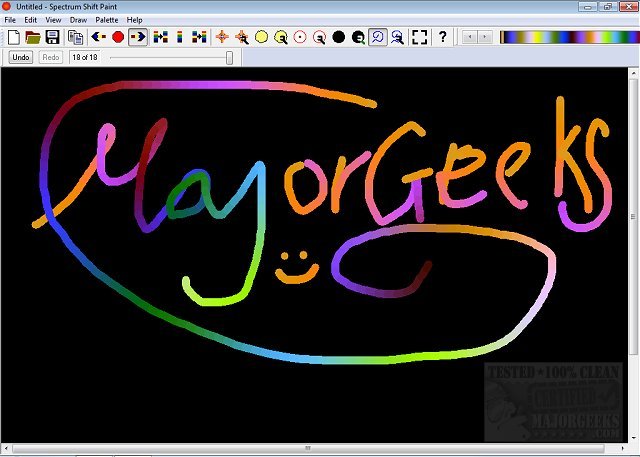Click the palette next right arrow button
Image resolution: width=640 pixels, height=457 pixels.
tap(484, 37)
